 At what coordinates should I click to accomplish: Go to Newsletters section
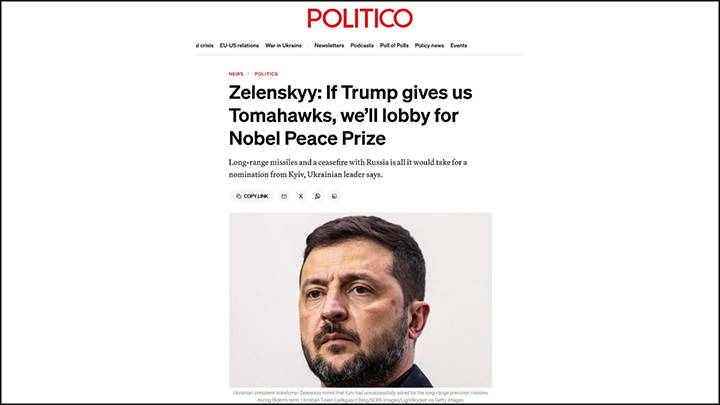pyautogui.click(x=329, y=45)
